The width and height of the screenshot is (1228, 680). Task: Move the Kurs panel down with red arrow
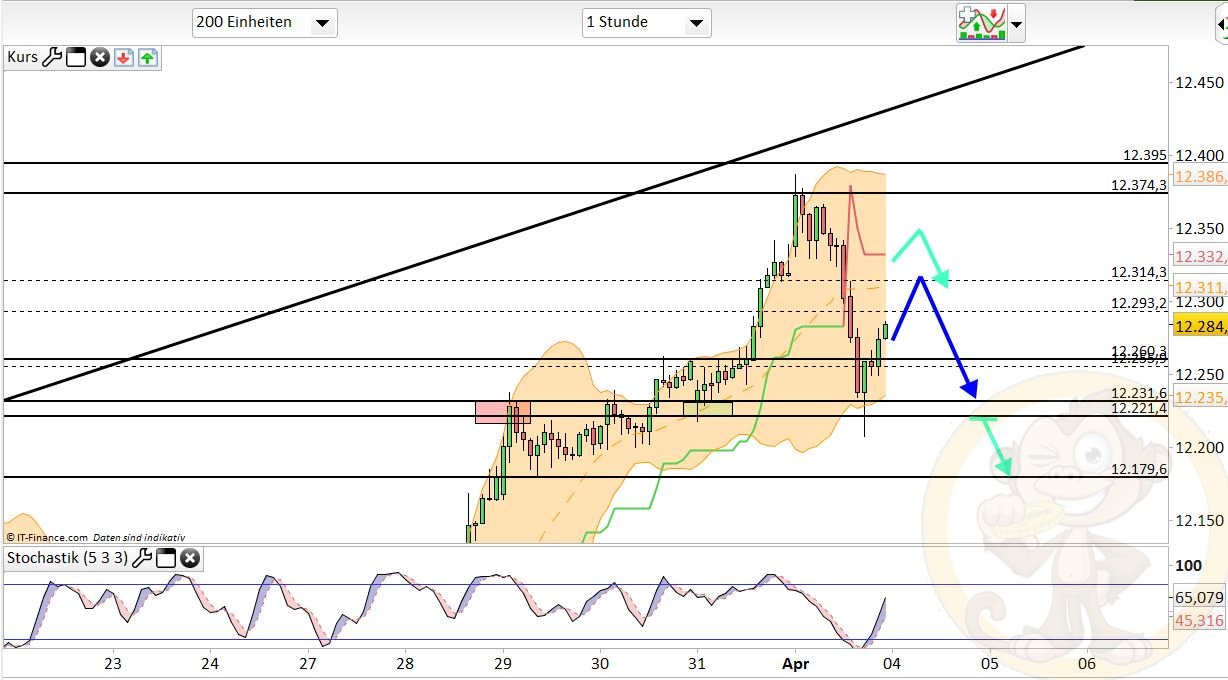122,57
